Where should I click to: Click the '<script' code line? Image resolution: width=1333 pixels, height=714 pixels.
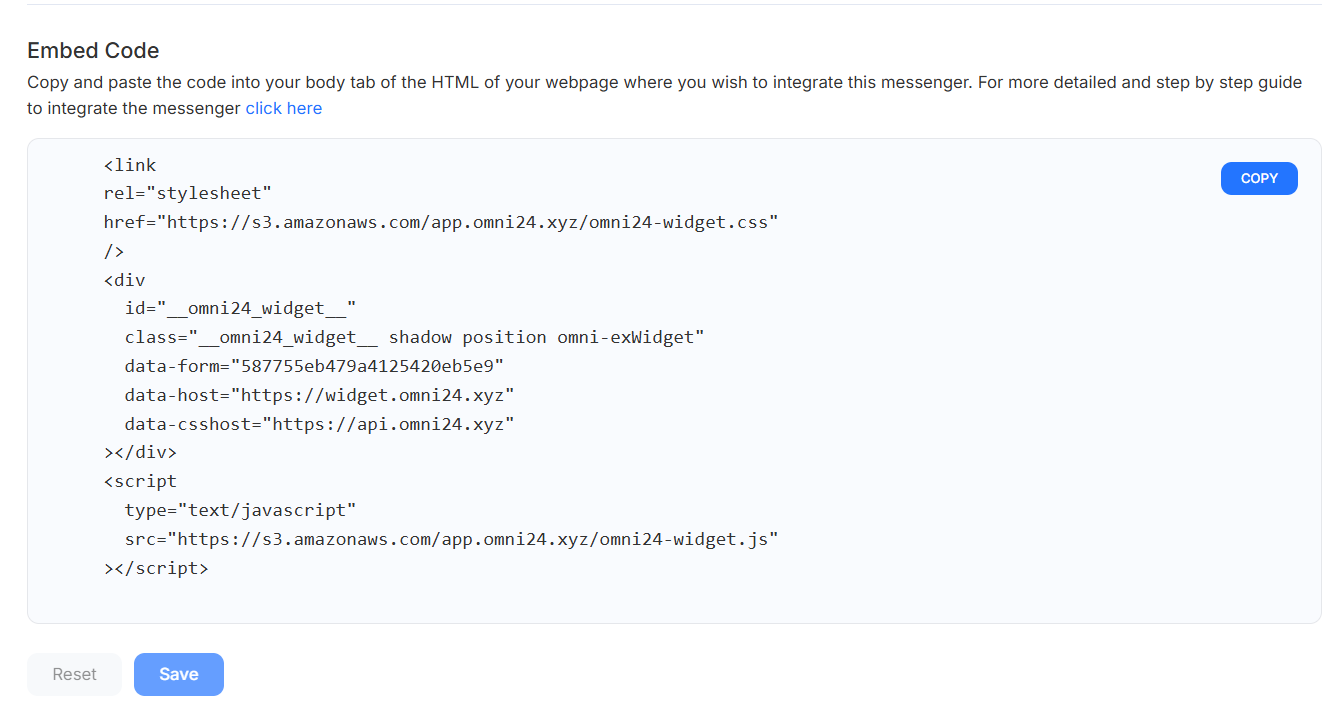pyautogui.click(x=140, y=481)
